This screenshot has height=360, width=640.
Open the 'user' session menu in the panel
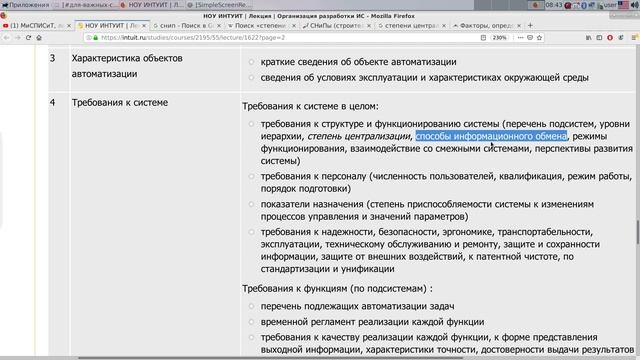click(x=610, y=5)
